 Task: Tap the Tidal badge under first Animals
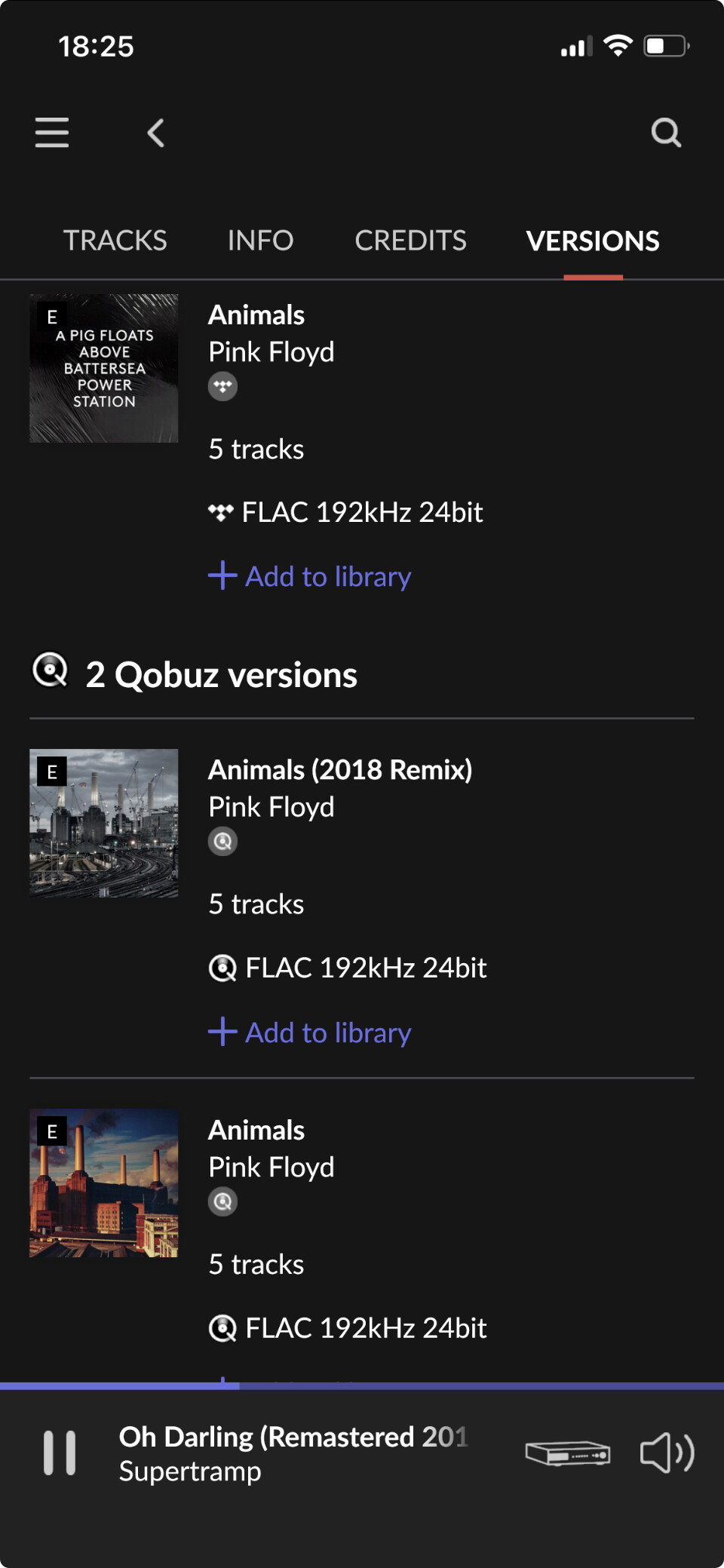click(222, 386)
